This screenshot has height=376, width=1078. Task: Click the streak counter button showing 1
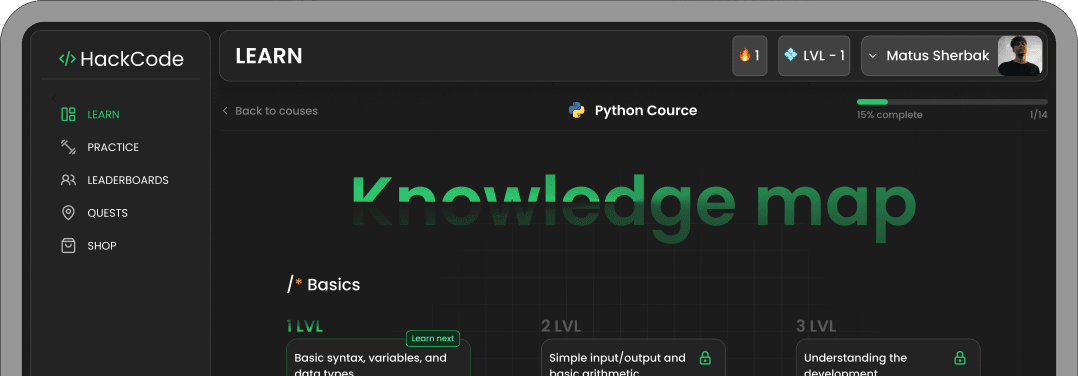click(x=749, y=56)
